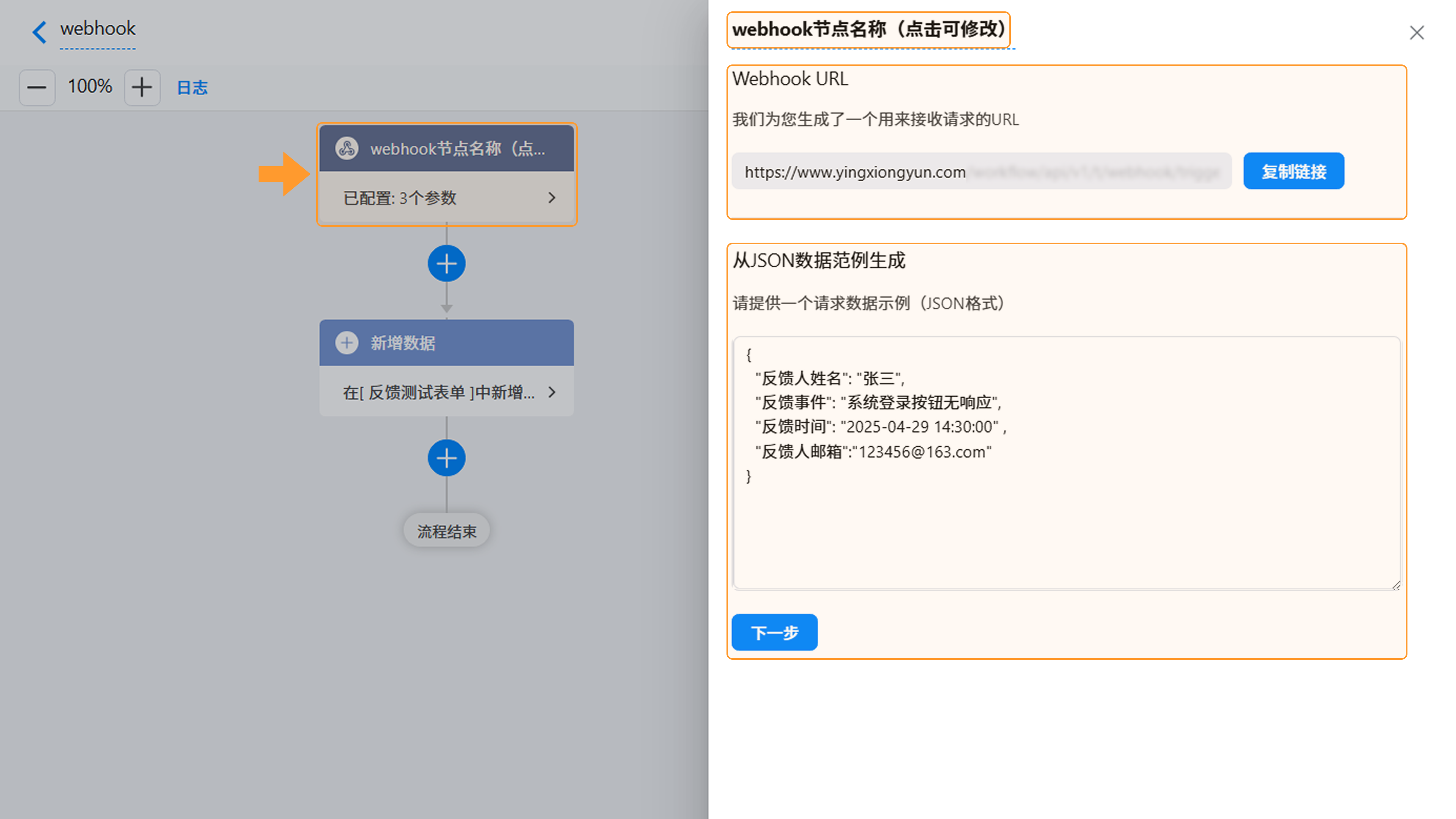Click the 新增数据 node plus icon

tap(347, 342)
